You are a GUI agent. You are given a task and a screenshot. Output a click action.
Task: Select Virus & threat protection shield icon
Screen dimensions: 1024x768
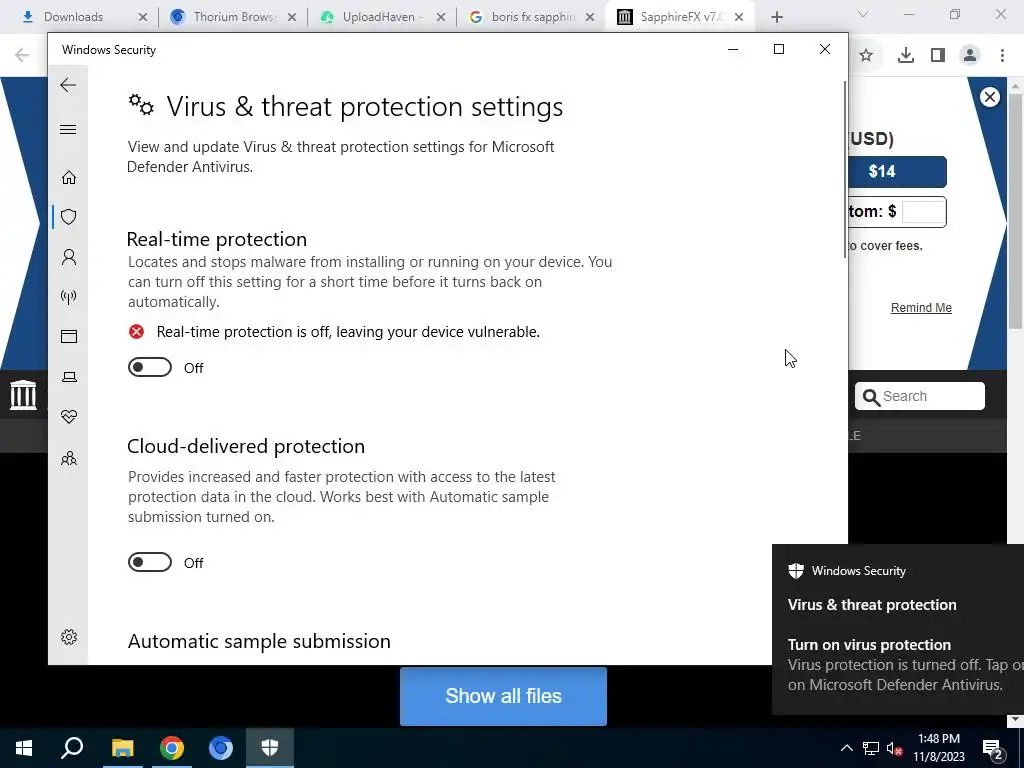[x=69, y=217]
